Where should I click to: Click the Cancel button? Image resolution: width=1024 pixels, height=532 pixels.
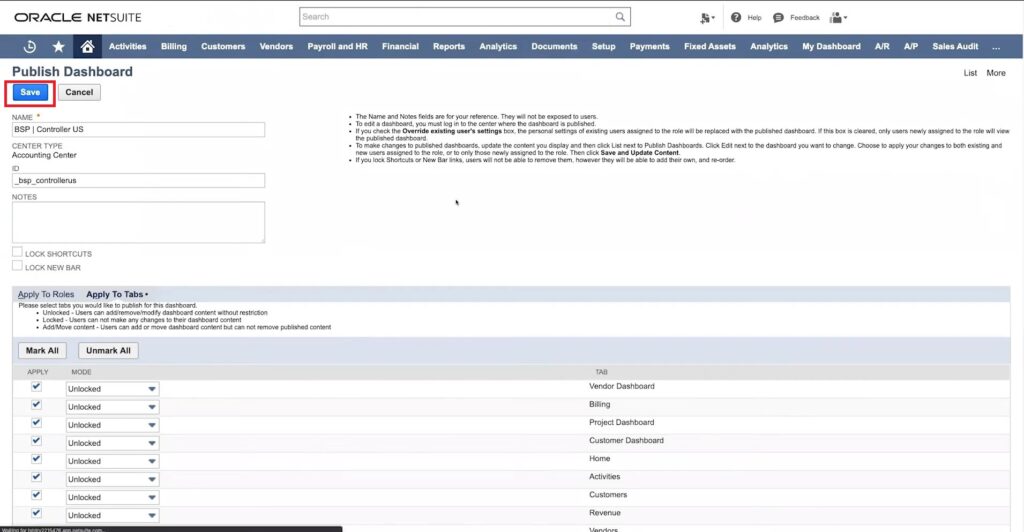(x=79, y=92)
